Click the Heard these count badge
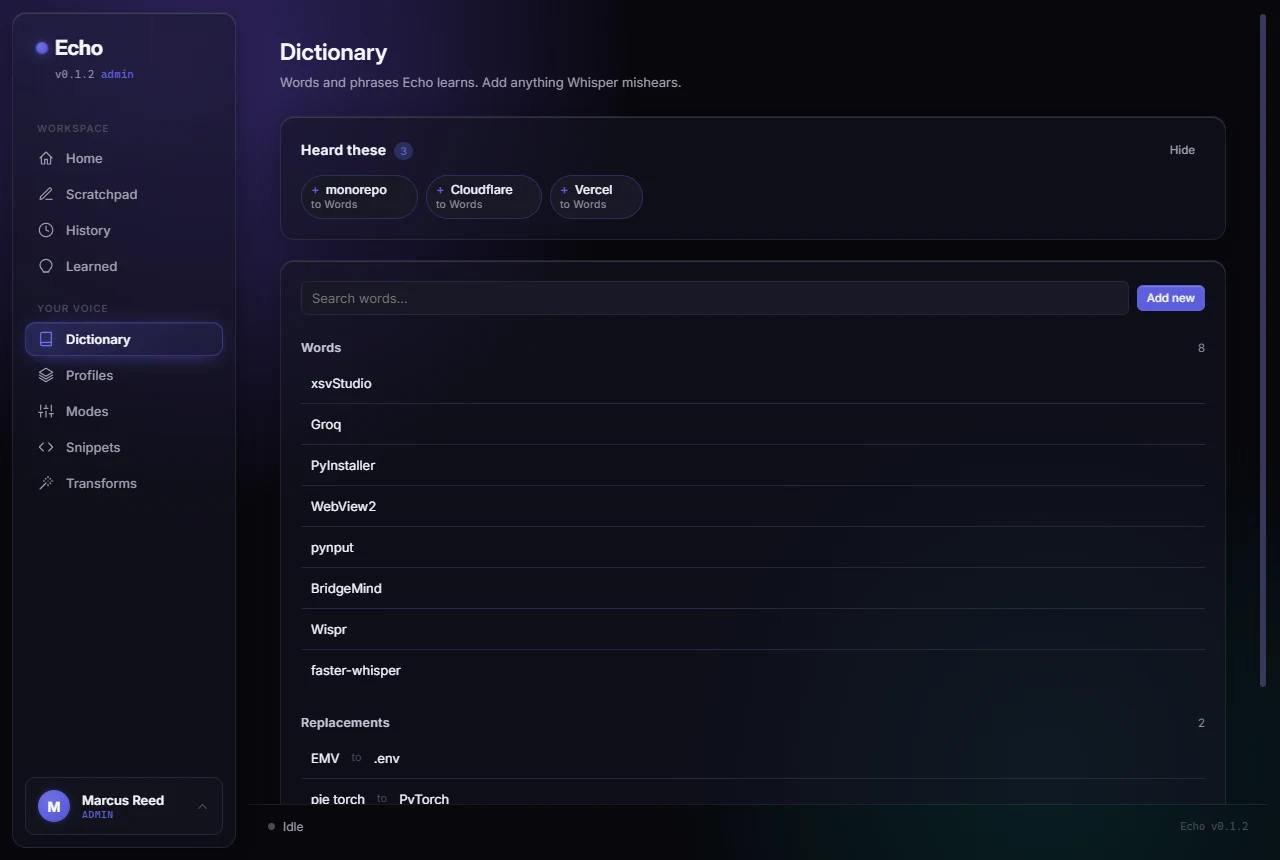This screenshot has height=860, width=1280. tap(403, 151)
